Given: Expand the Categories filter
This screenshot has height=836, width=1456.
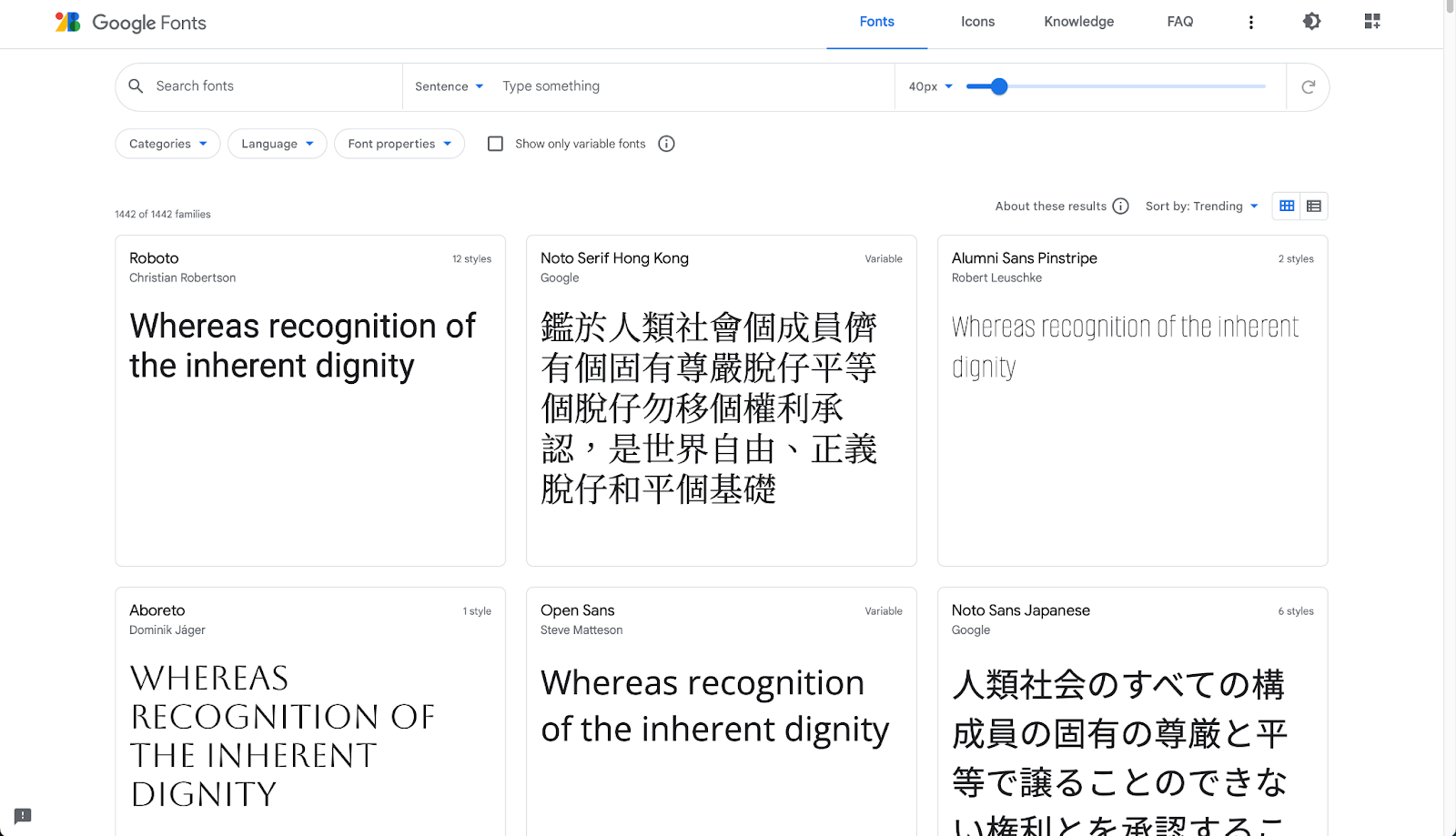Looking at the screenshot, I should click(x=167, y=144).
